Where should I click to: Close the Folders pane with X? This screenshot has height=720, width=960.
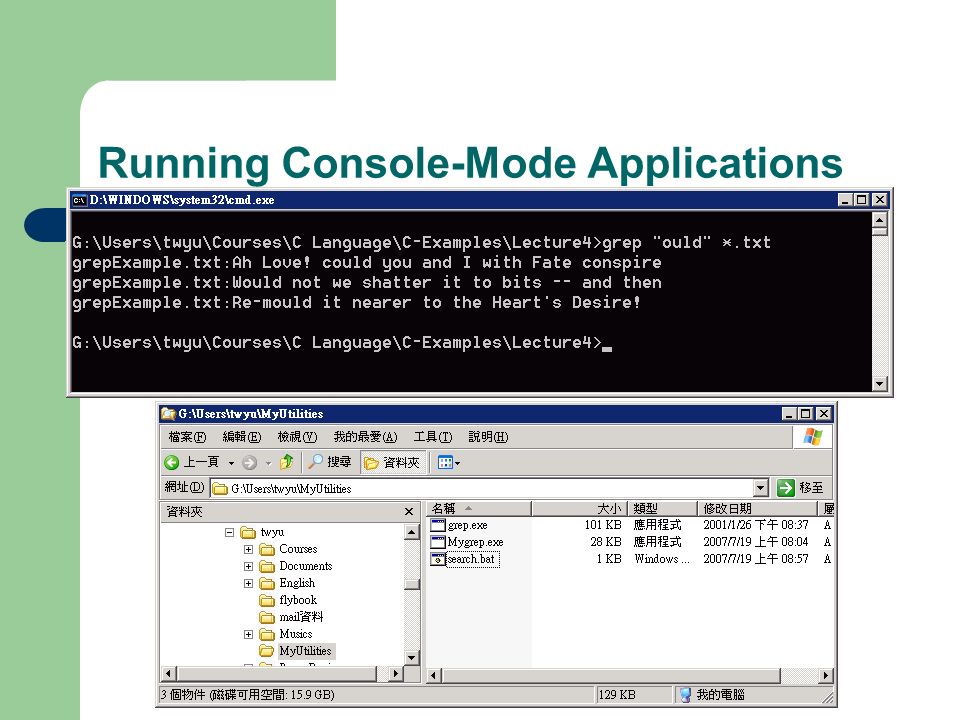(409, 511)
